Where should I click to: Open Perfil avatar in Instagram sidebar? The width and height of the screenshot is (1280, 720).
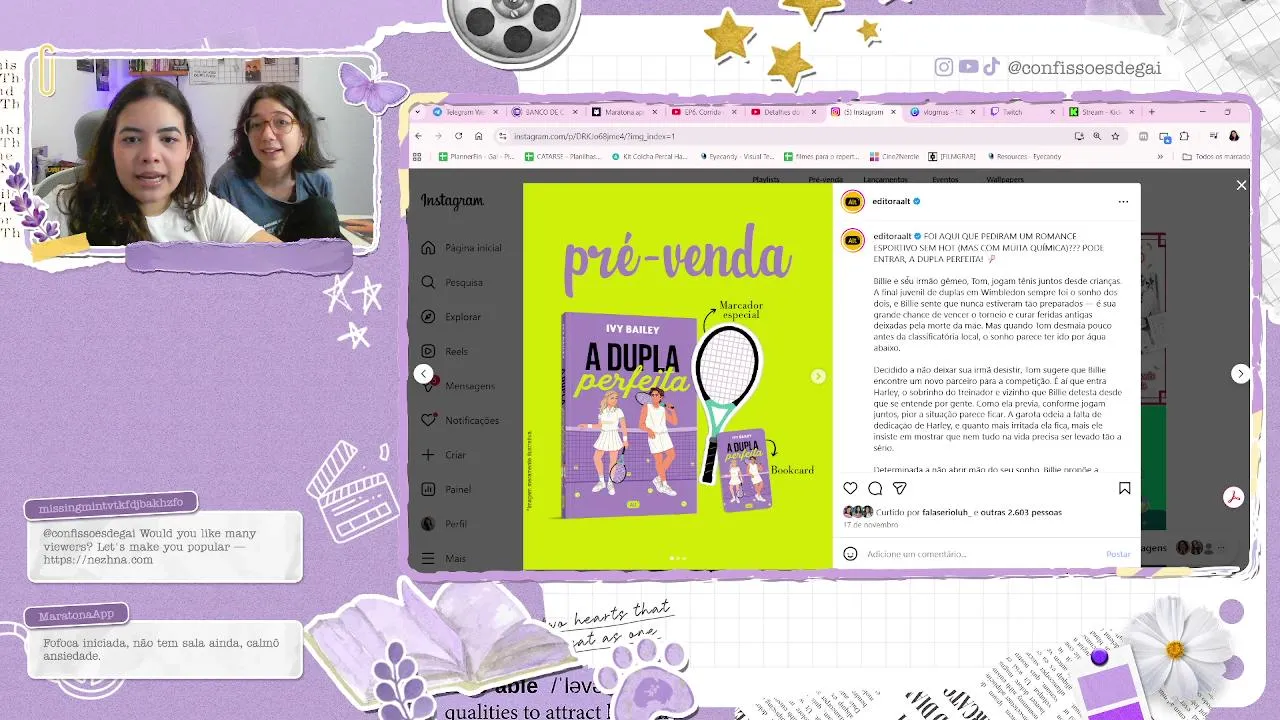428,523
